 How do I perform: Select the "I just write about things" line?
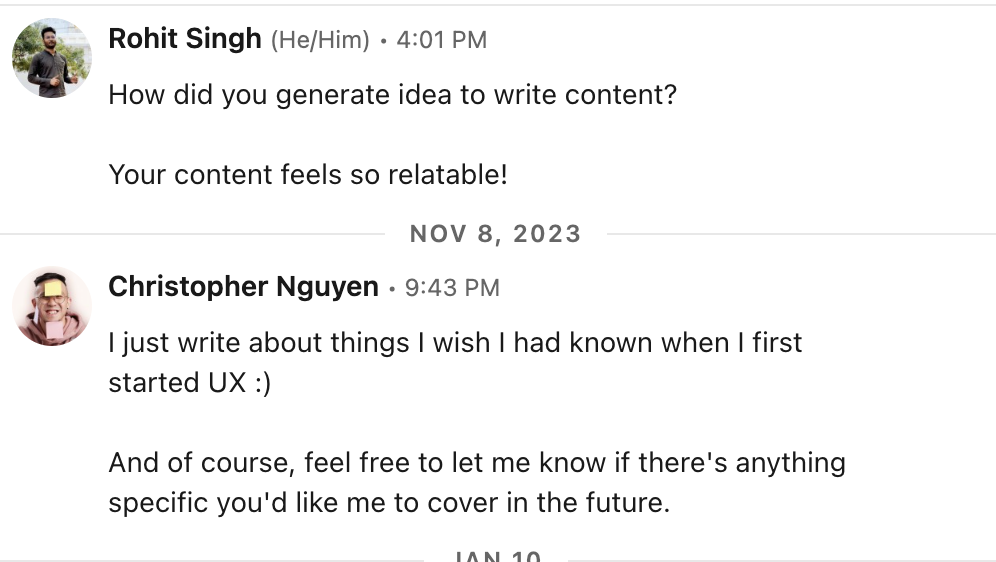pos(455,343)
